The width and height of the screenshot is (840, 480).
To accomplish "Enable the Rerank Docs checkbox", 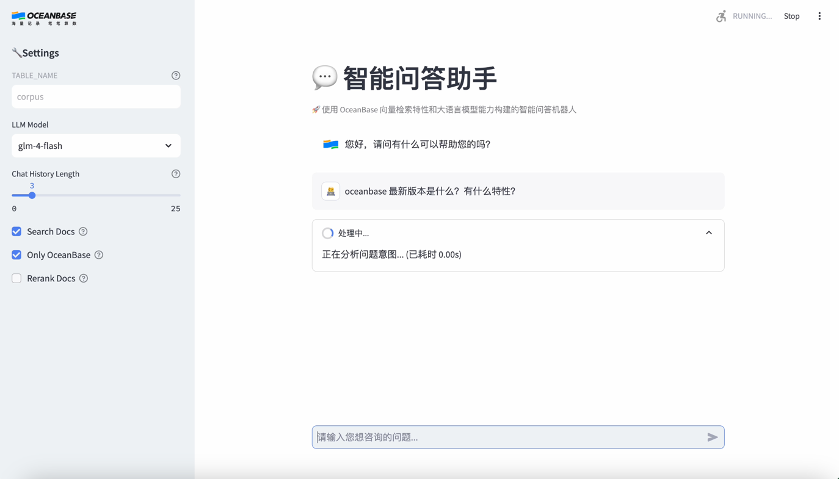I will [x=17, y=279].
